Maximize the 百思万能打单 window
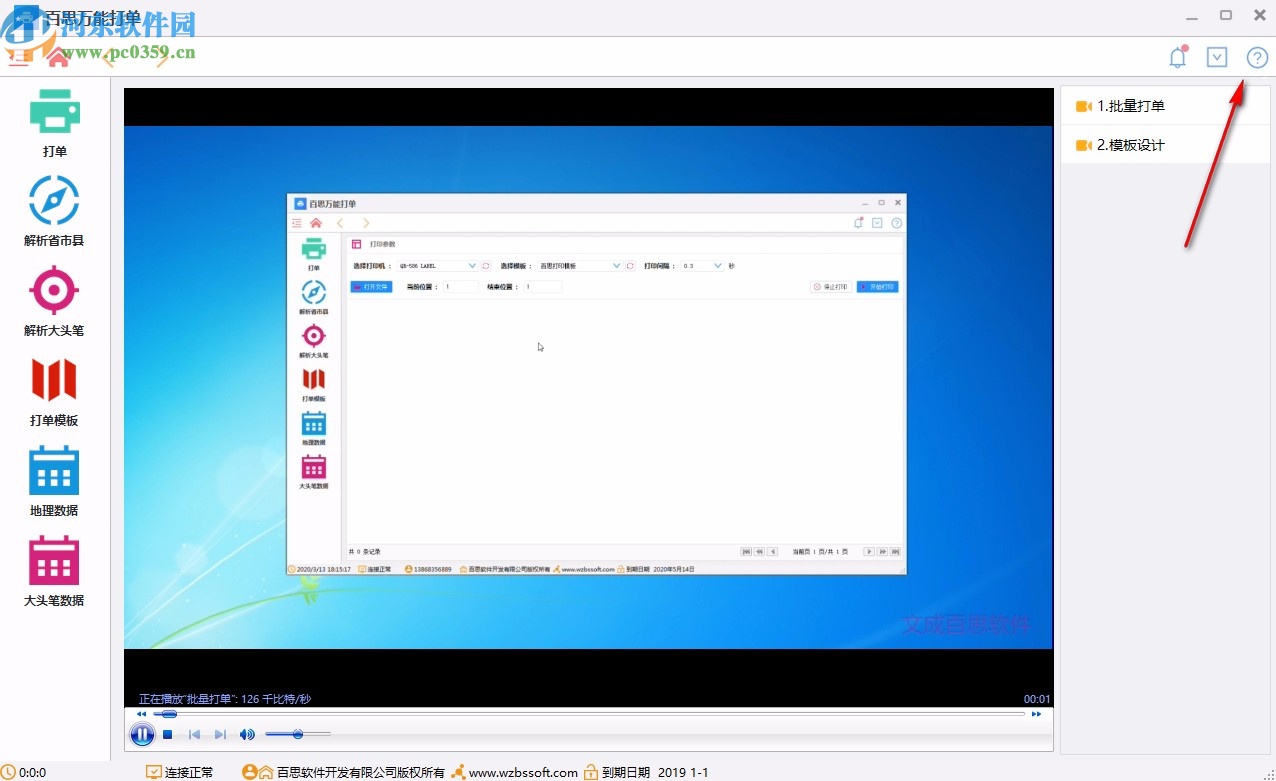 tap(1226, 15)
